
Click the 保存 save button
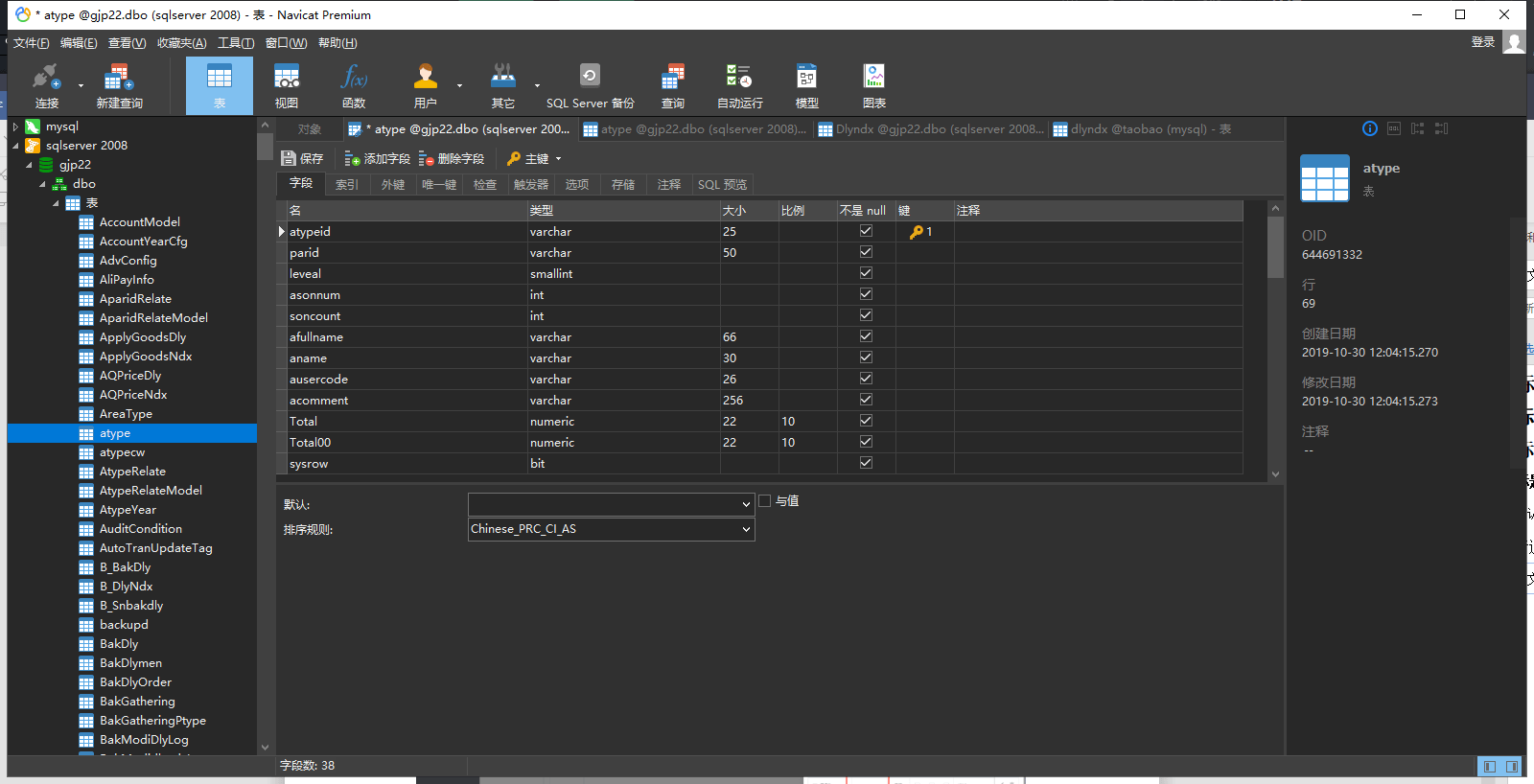pos(302,159)
